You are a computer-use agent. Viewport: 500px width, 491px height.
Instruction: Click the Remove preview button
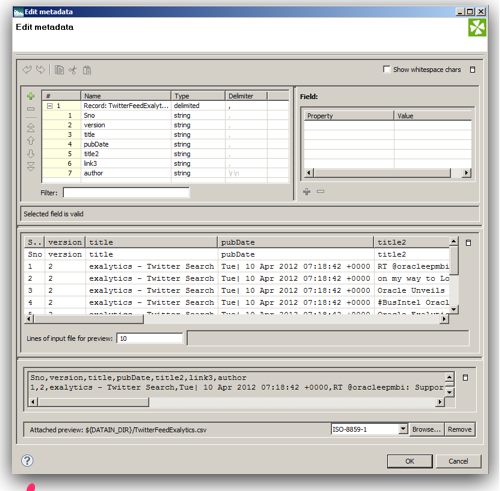tap(460, 429)
